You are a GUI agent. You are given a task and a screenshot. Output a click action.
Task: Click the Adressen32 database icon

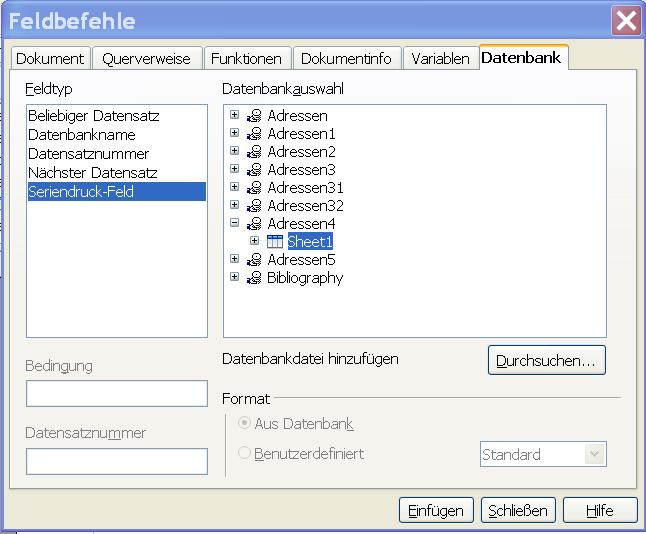(x=254, y=206)
